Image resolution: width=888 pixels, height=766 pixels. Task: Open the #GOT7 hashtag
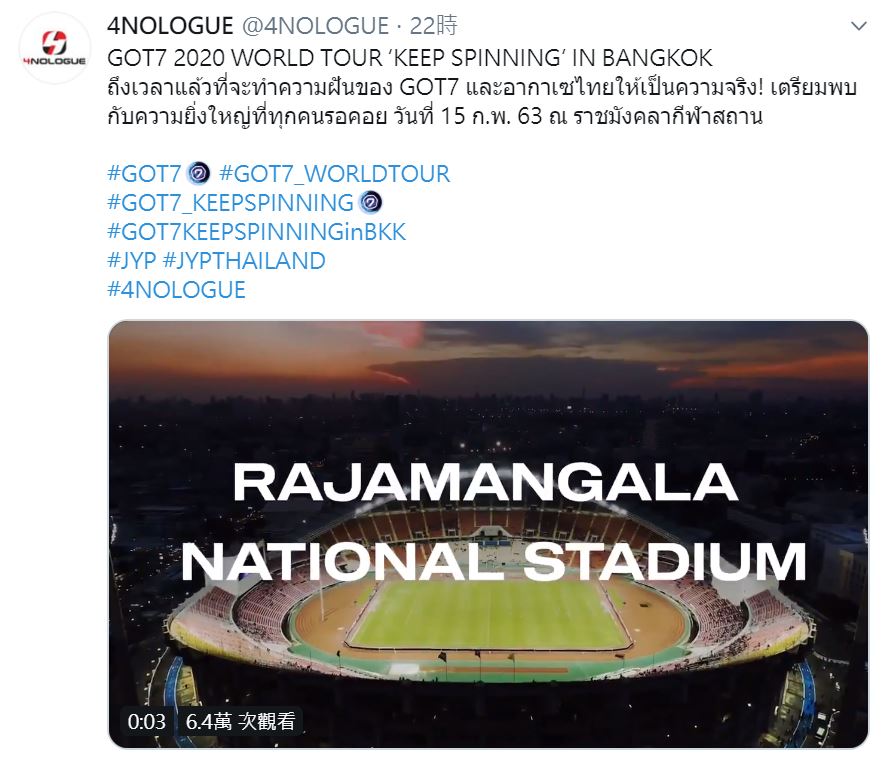[144, 173]
